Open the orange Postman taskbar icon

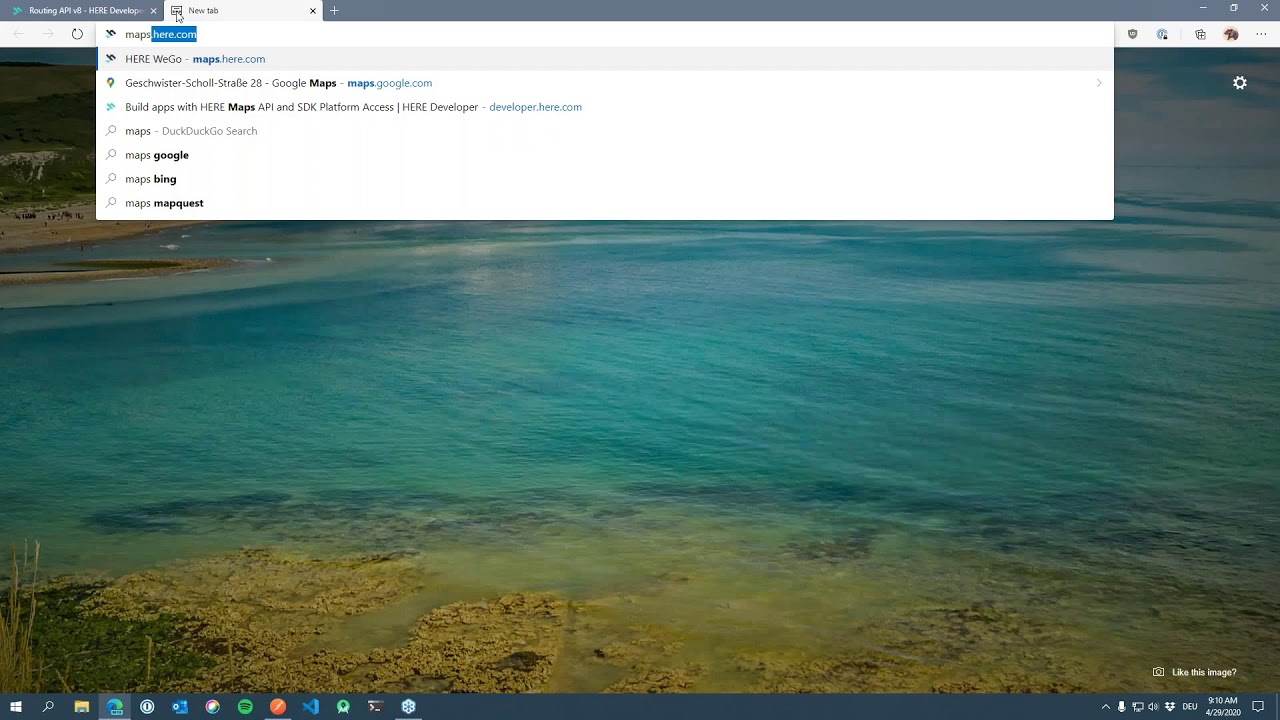click(278, 707)
